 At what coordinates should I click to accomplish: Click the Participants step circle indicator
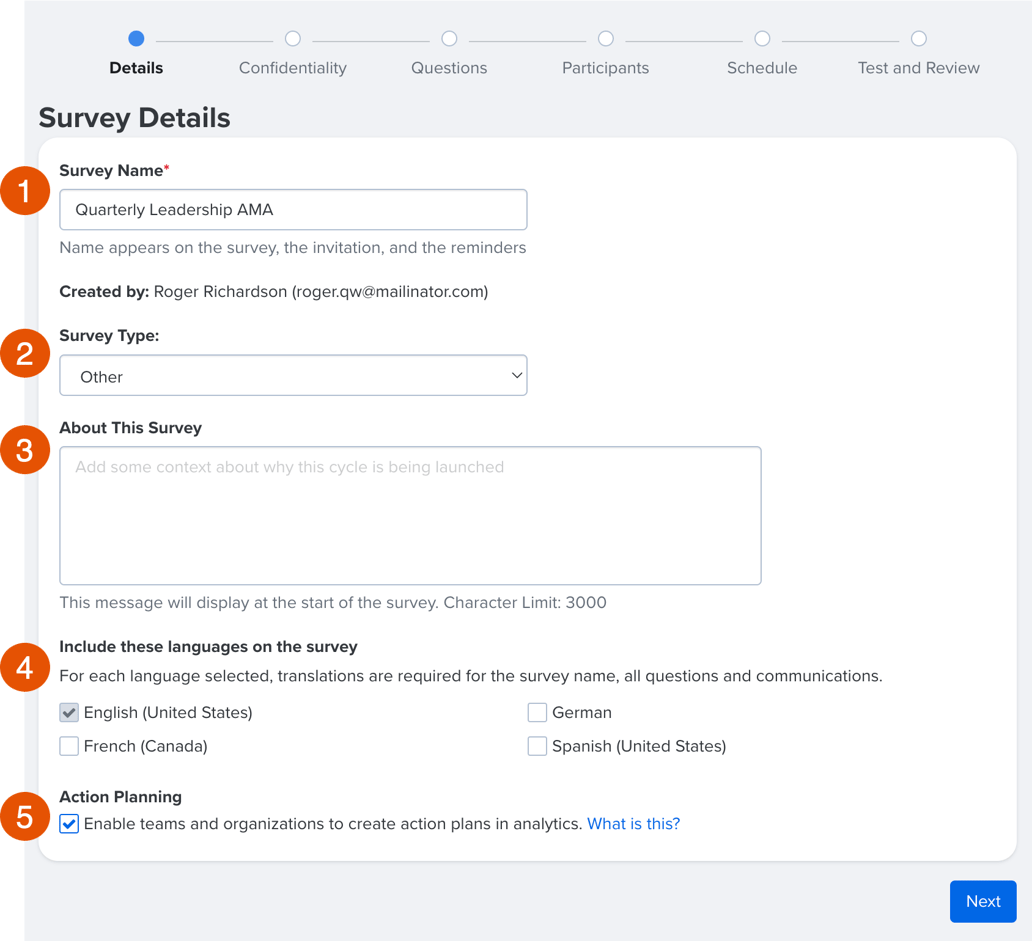coord(605,39)
